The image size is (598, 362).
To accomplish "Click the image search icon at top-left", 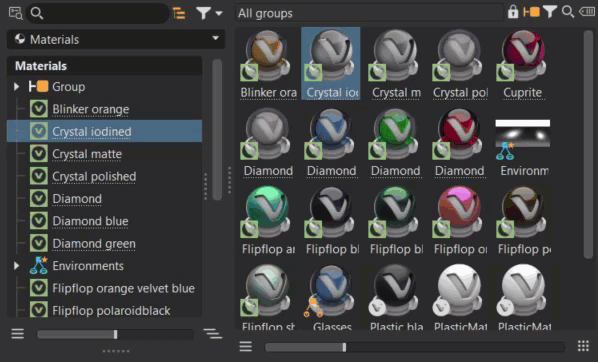I will coord(16,13).
